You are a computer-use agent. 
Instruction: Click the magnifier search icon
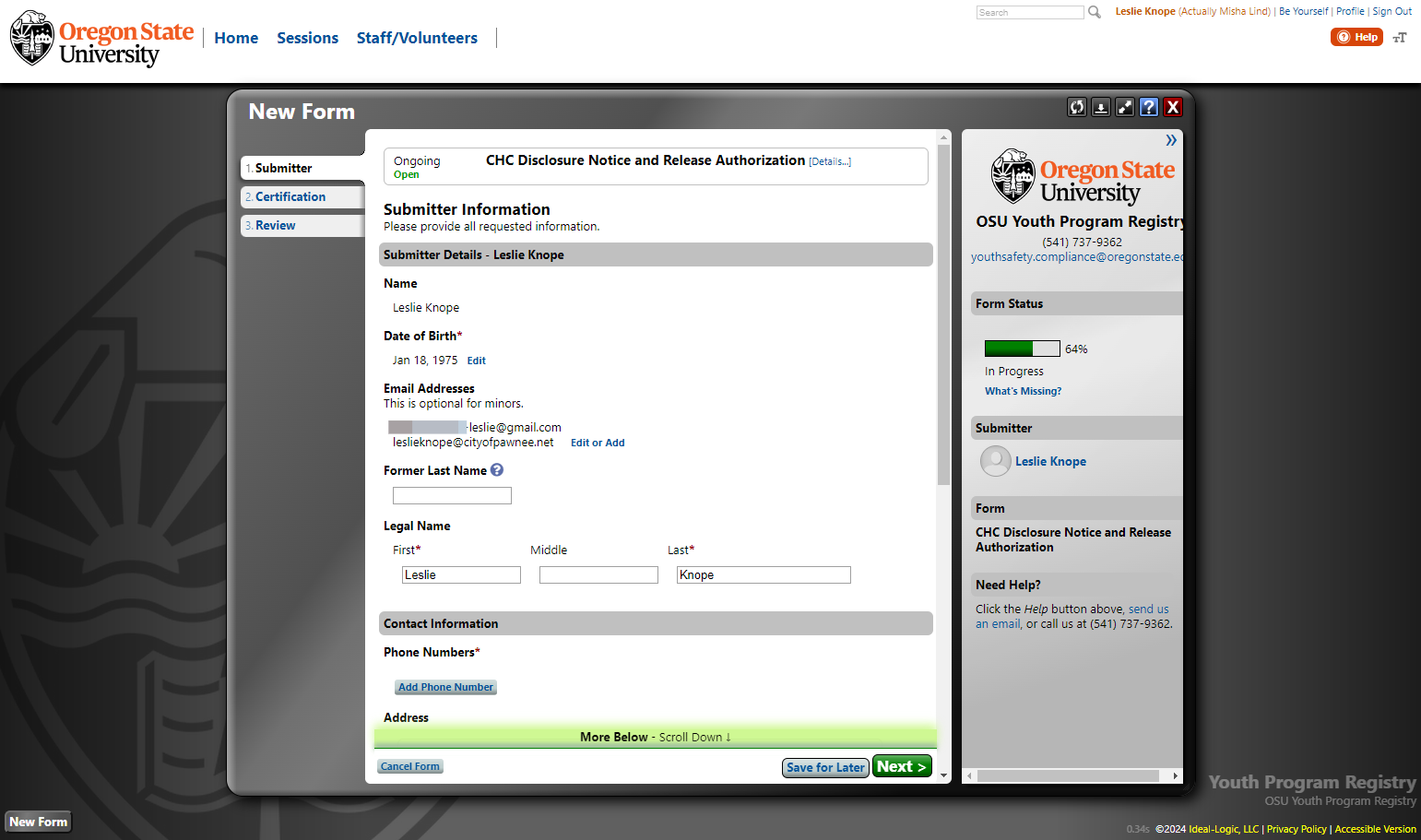tap(1095, 12)
